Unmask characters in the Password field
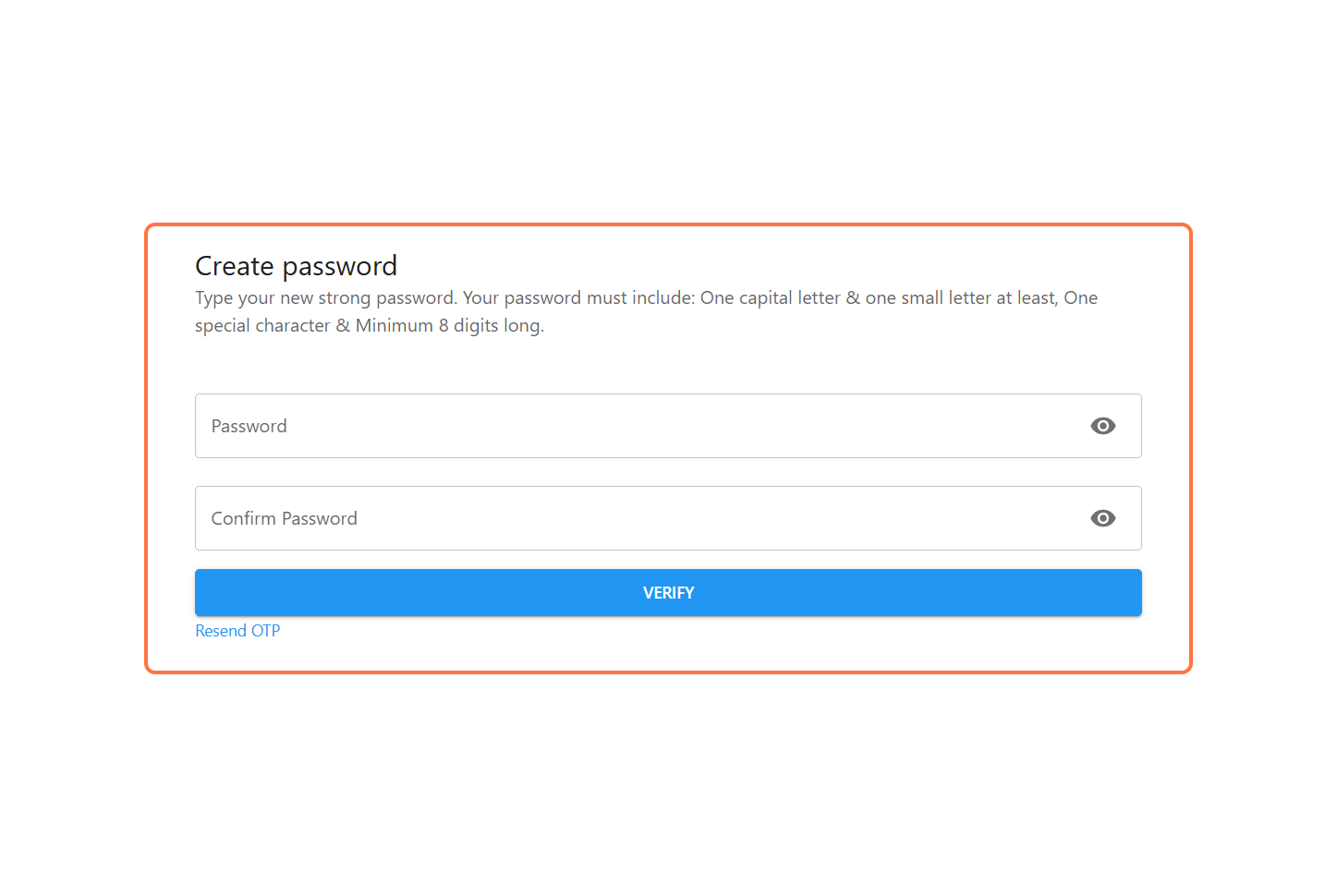The image size is (1337, 896). click(1102, 426)
